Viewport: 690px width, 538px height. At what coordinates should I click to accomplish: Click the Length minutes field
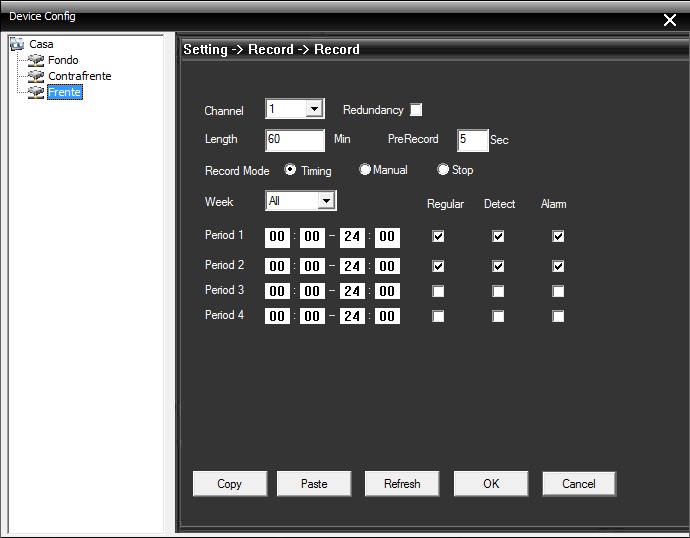[295, 140]
